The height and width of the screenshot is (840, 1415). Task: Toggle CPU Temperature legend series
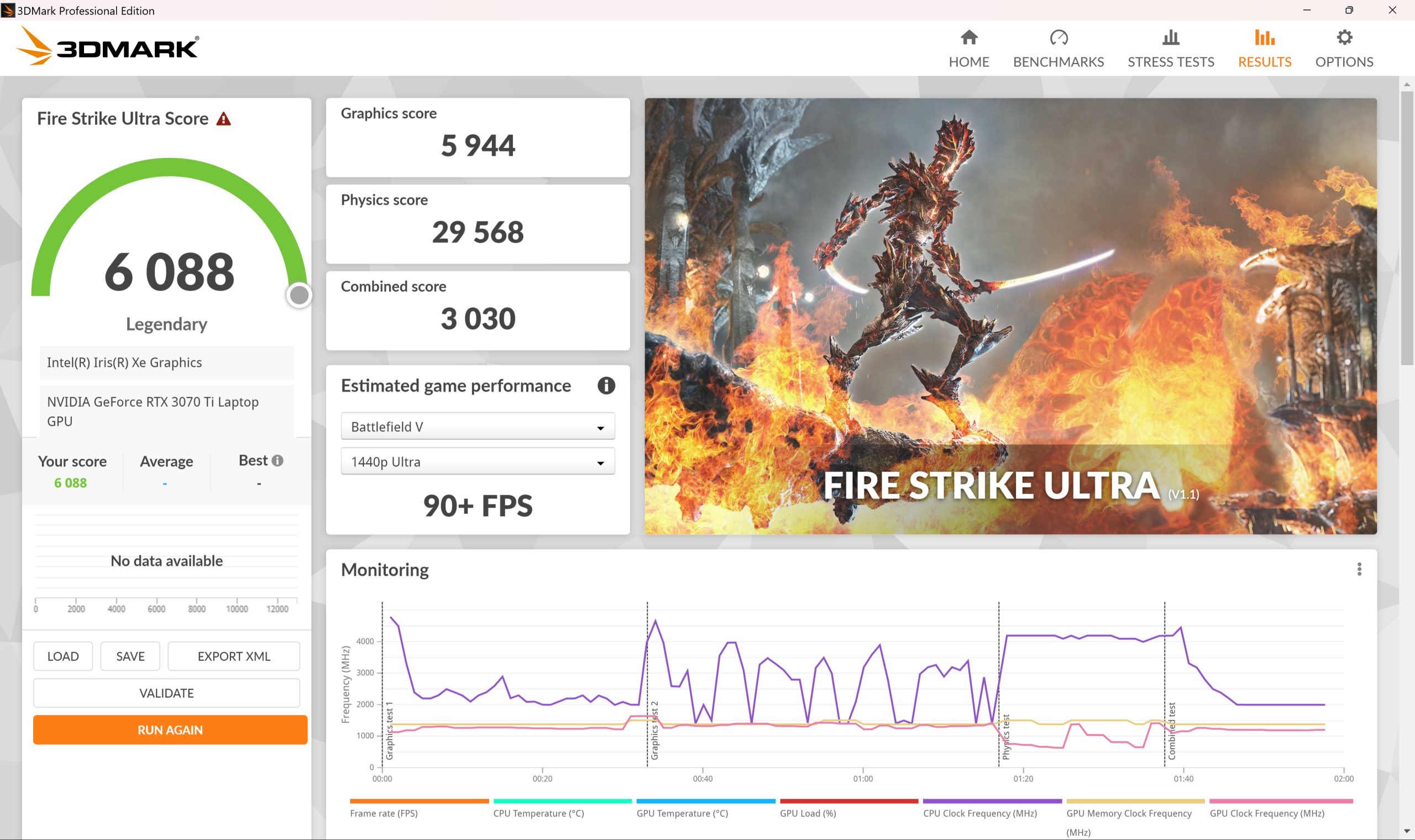(538, 813)
